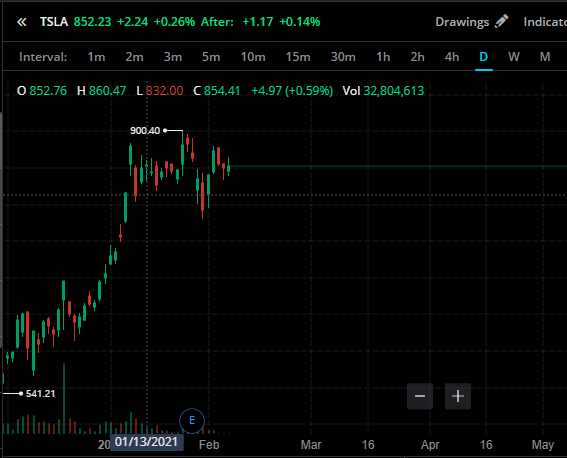Select the 10m interval
The height and width of the screenshot is (458, 567).
[253, 57]
